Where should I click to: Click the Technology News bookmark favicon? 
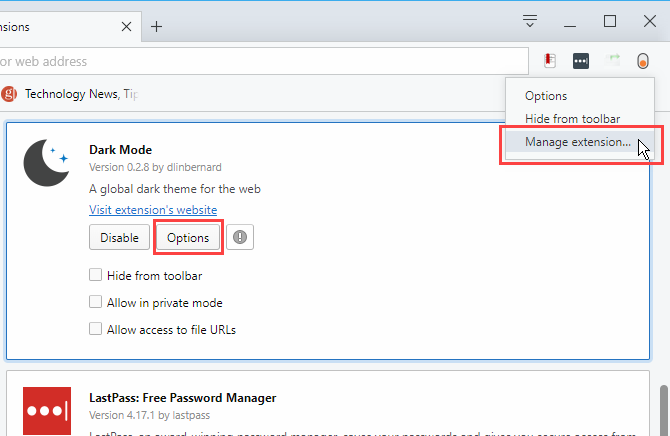point(9,94)
